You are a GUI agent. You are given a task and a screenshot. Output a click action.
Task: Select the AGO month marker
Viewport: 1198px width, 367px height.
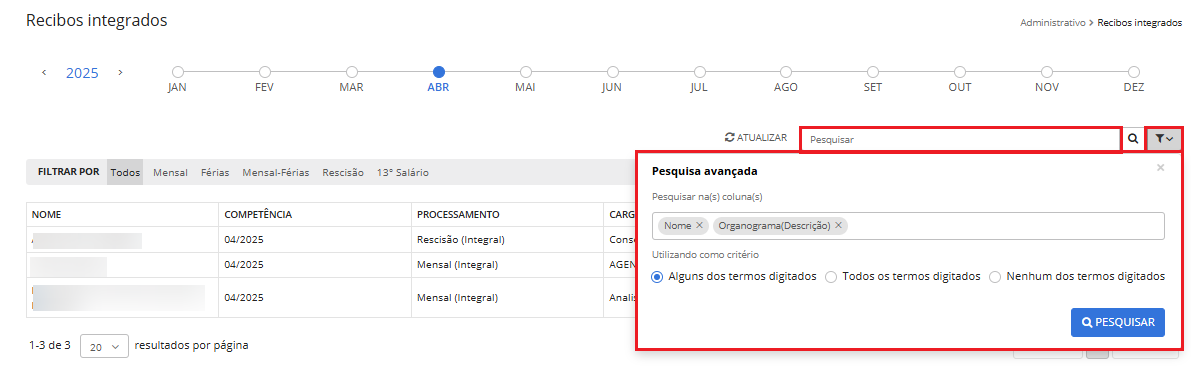click(x=785, y=72)
